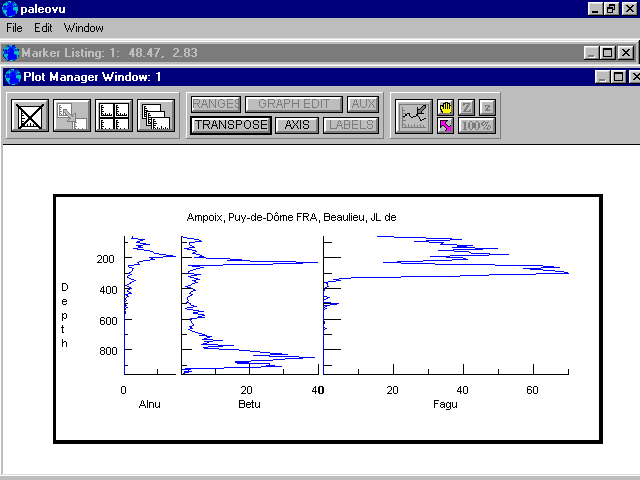The width and height of the screenshot is (640, 480).
Task: Reset zoom with the 100% button
Action: (477, 126)
